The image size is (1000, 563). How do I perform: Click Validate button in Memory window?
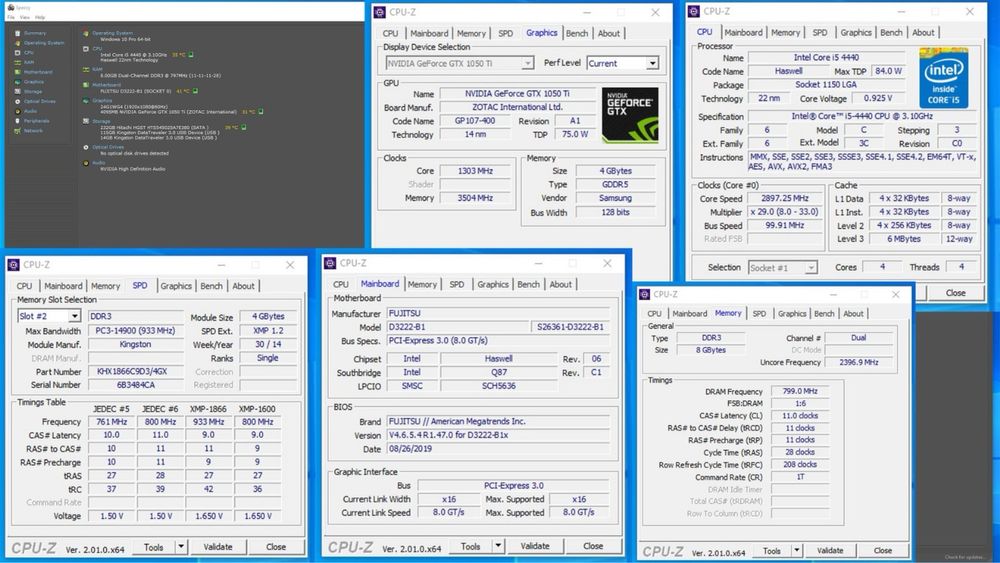(830, 550)
